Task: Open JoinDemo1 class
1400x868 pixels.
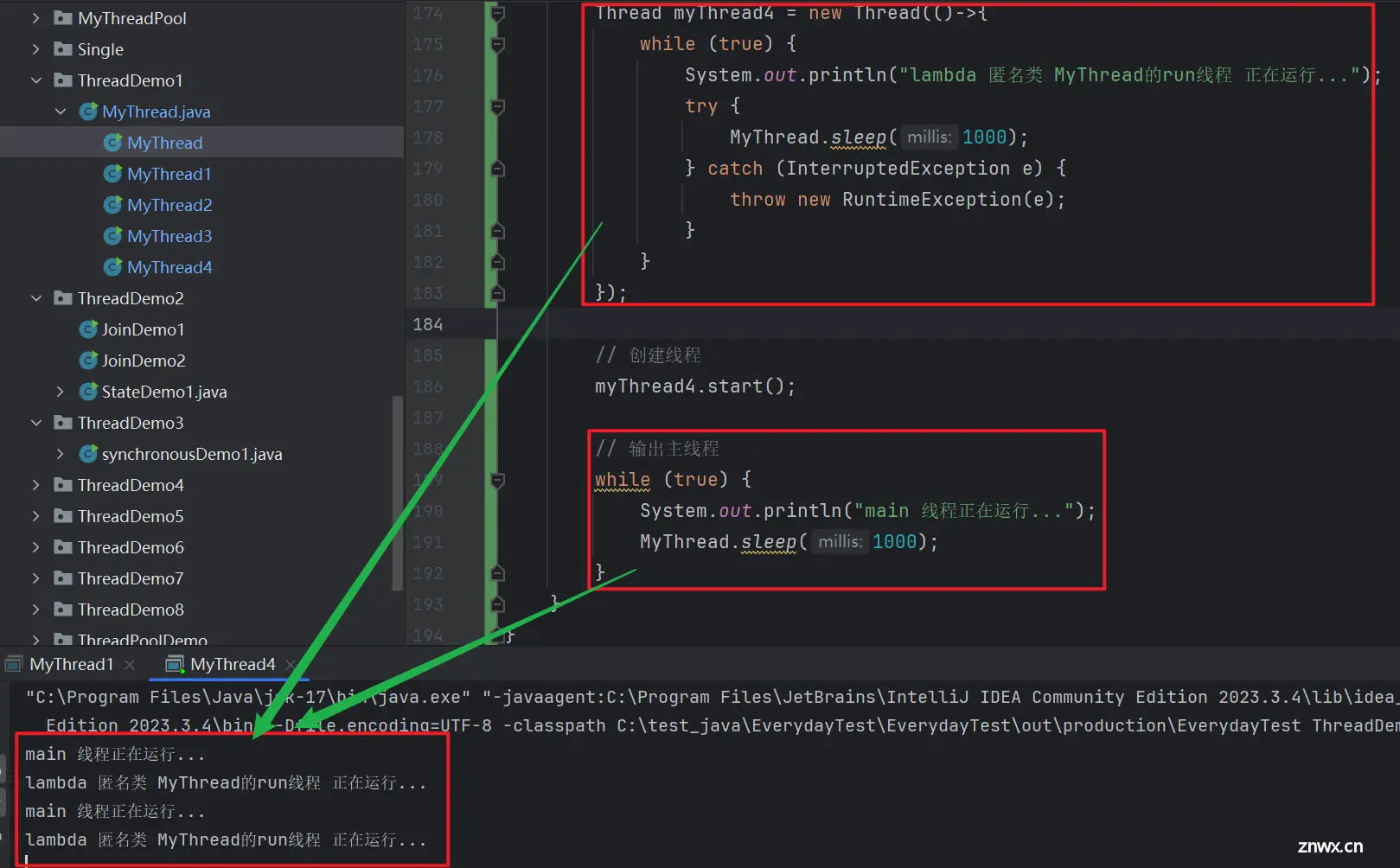Action: coord(143,329)
